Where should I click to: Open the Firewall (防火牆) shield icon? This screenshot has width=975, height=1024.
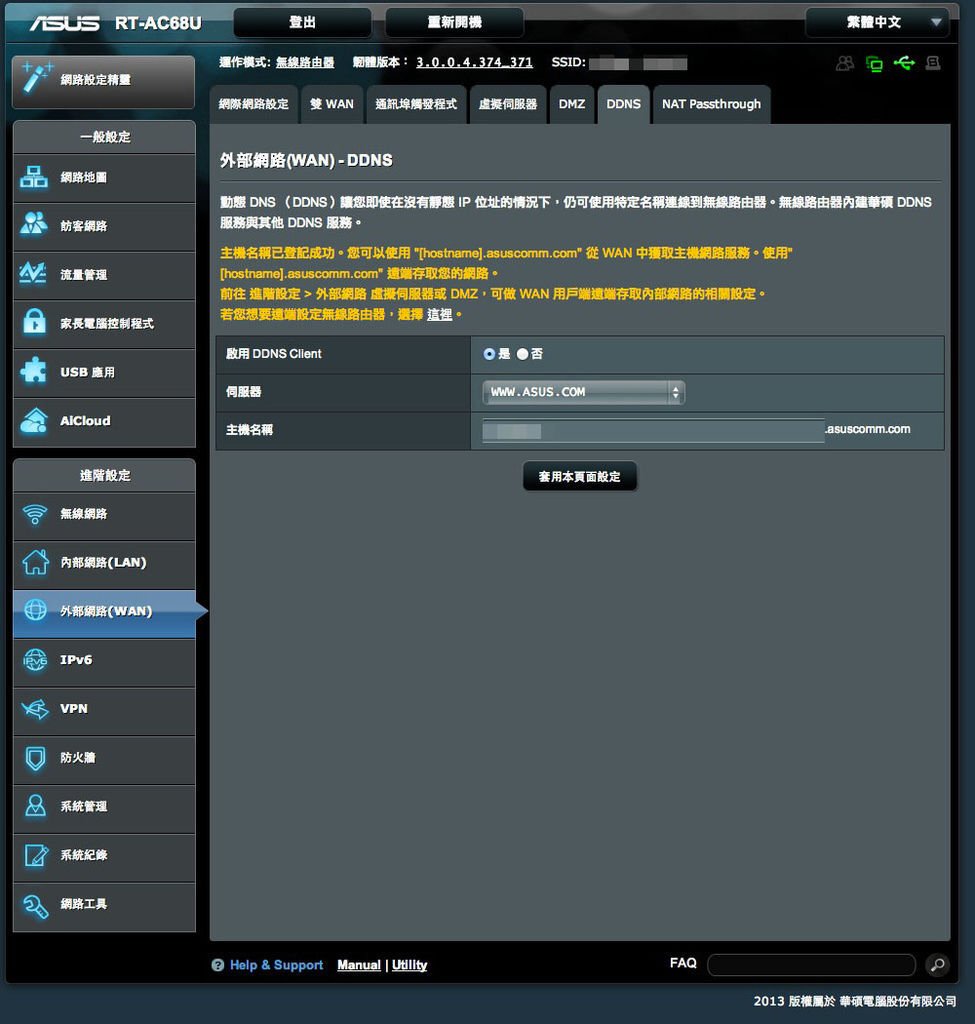(35, 758)
